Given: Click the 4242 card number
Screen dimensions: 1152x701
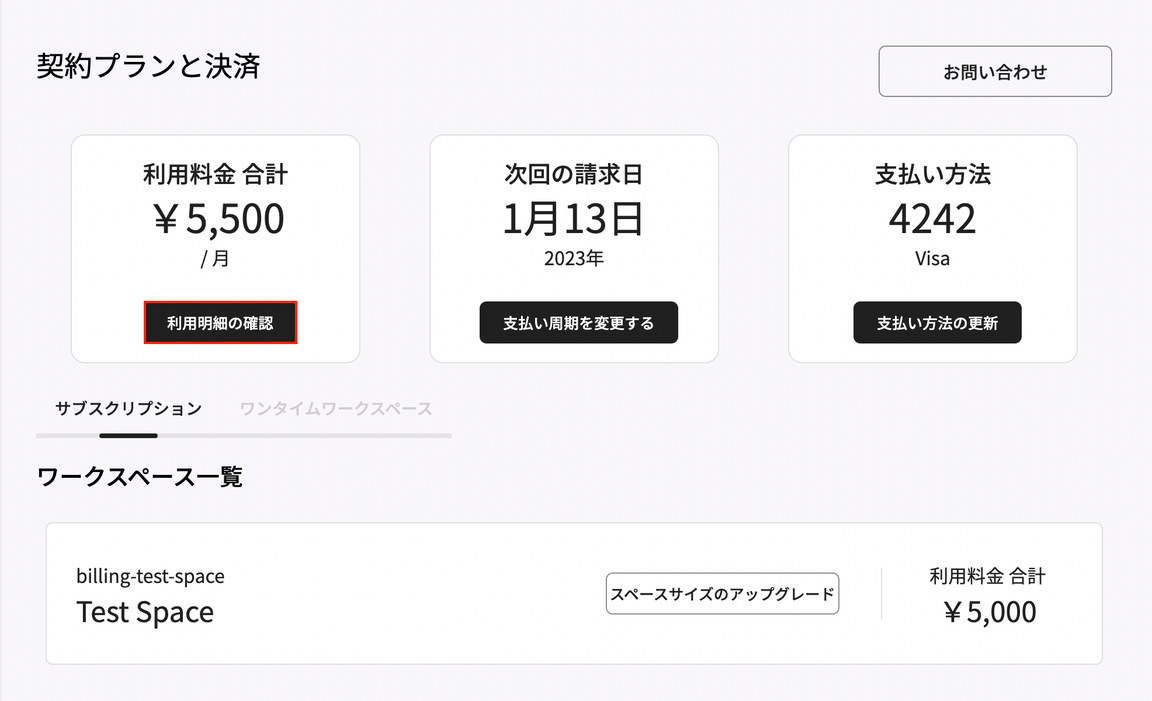Looking at the screenshot, I should click(x=932, y=219).
